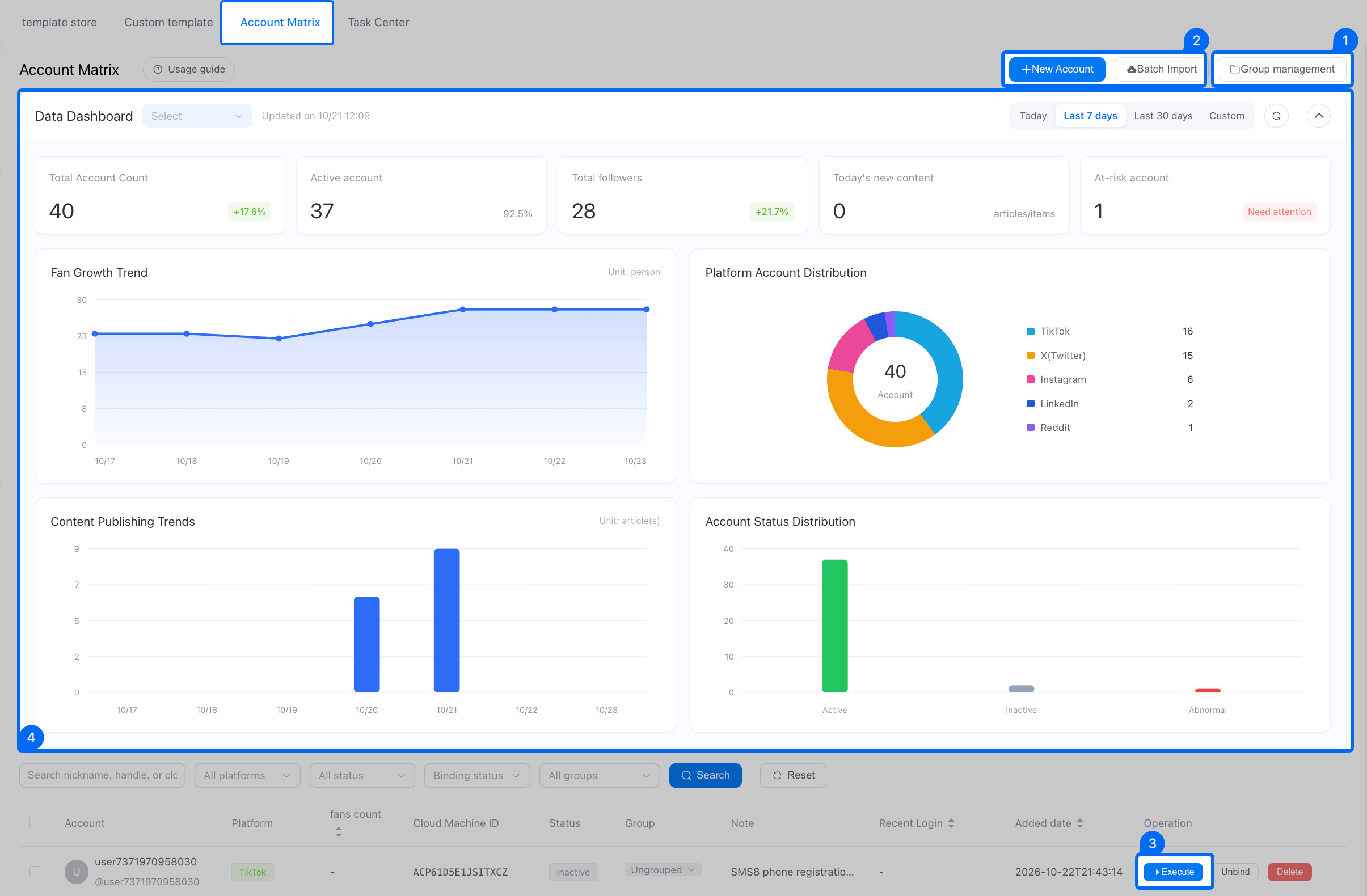
Task: Open the Ungrouped group dropdown in row
Action: point(663,870)
